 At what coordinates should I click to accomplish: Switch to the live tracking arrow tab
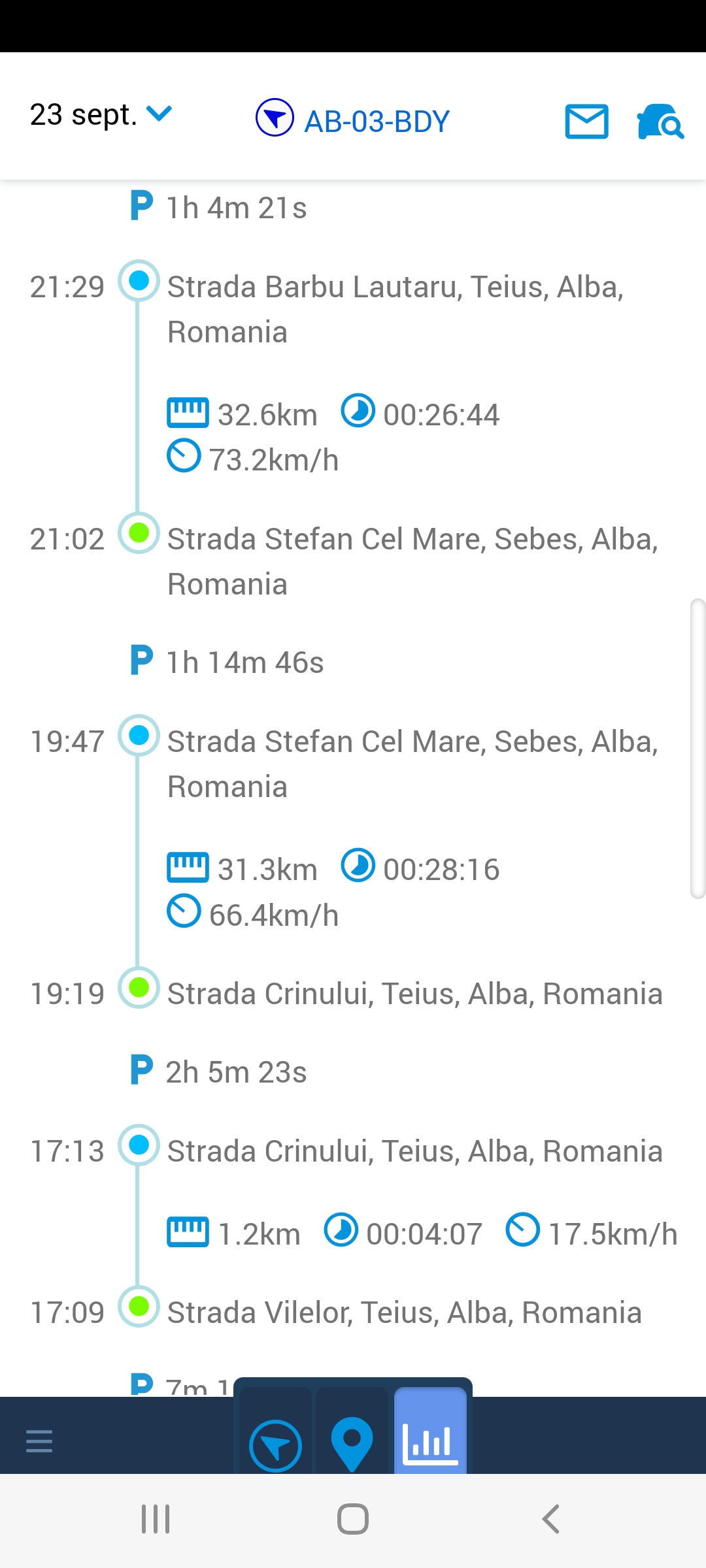tap(275, 1445)
